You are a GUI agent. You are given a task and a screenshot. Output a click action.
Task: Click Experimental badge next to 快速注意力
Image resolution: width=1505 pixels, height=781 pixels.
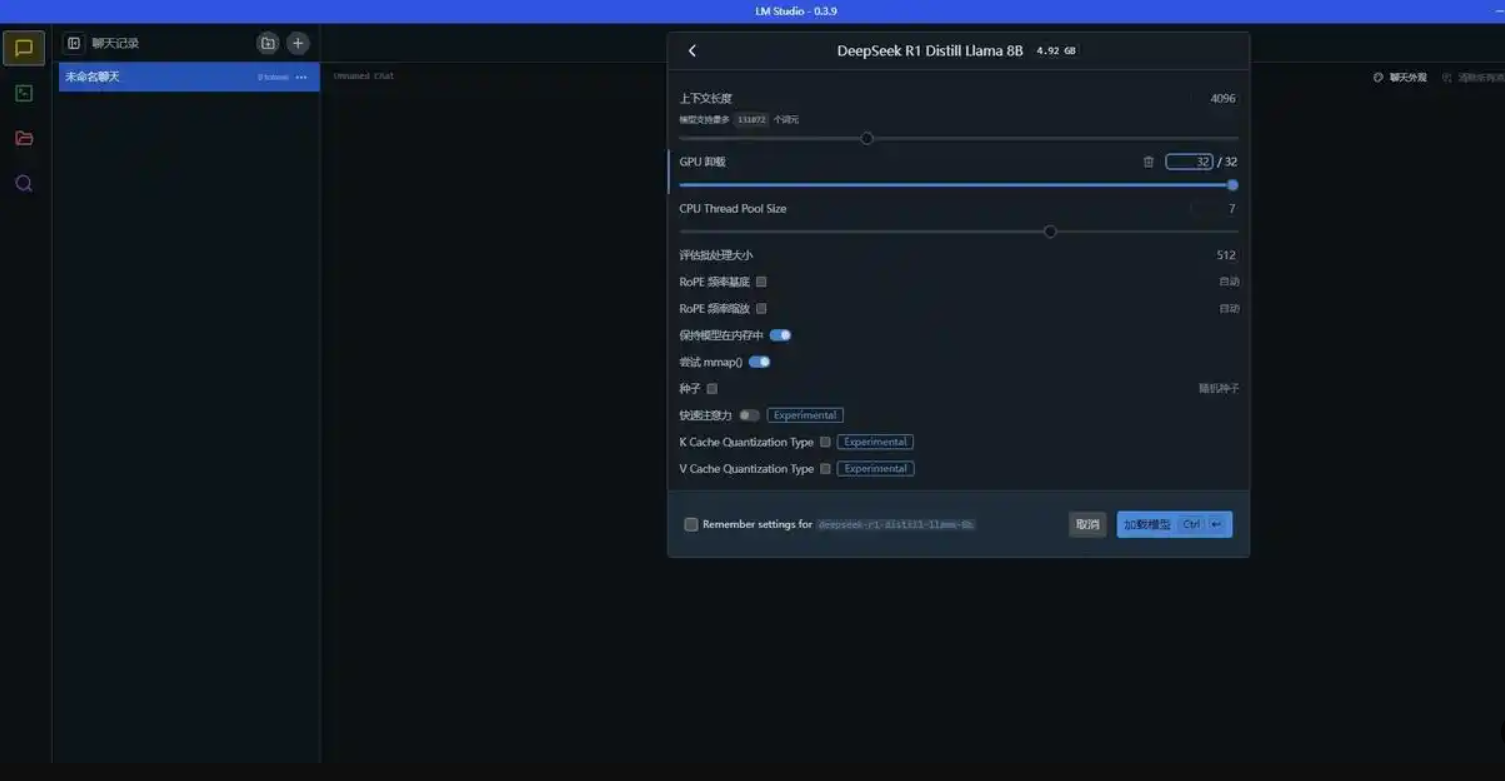point(805,415)
